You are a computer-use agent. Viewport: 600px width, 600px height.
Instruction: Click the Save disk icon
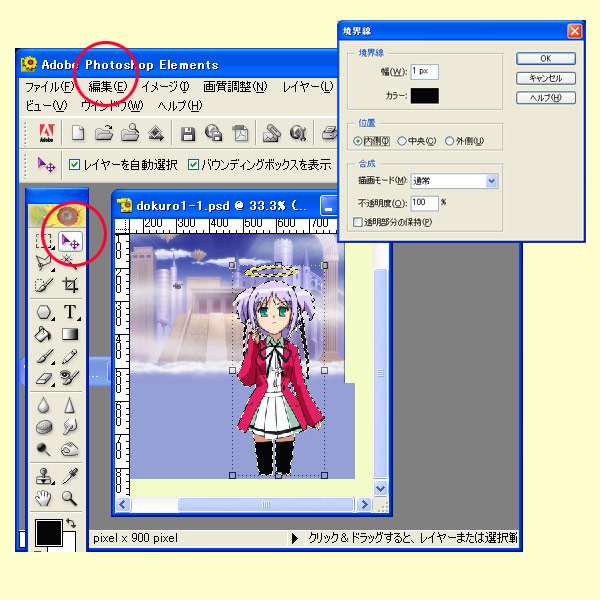(x=188, y=134)
